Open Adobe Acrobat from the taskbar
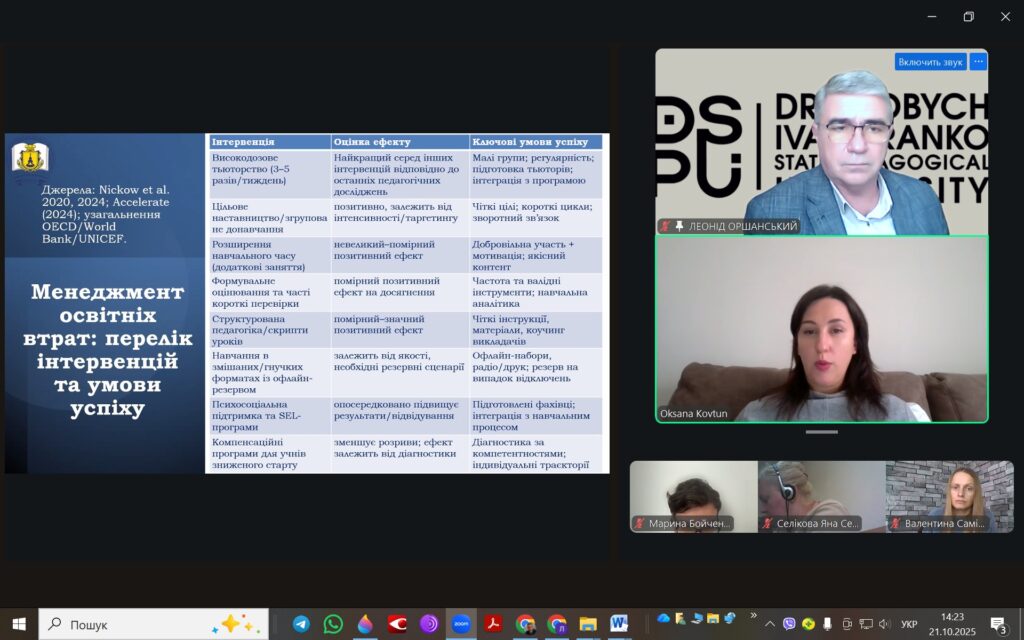Screen dimensions: 1024x640 click(493, 624)
